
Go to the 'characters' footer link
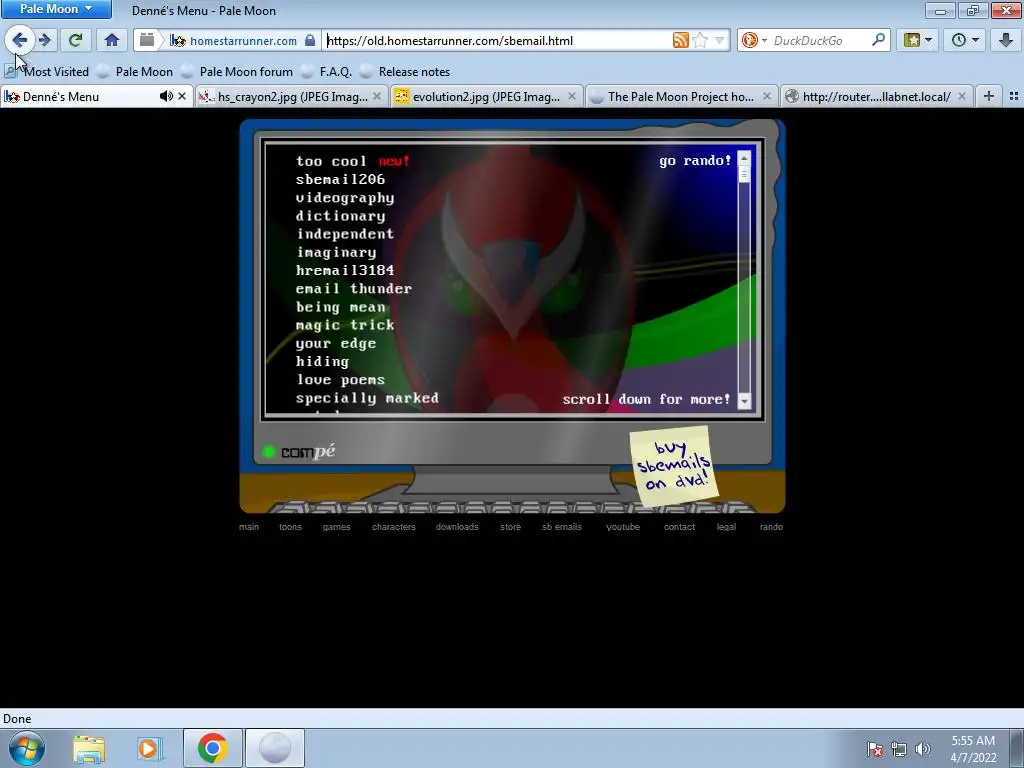(x=394, y=527)
